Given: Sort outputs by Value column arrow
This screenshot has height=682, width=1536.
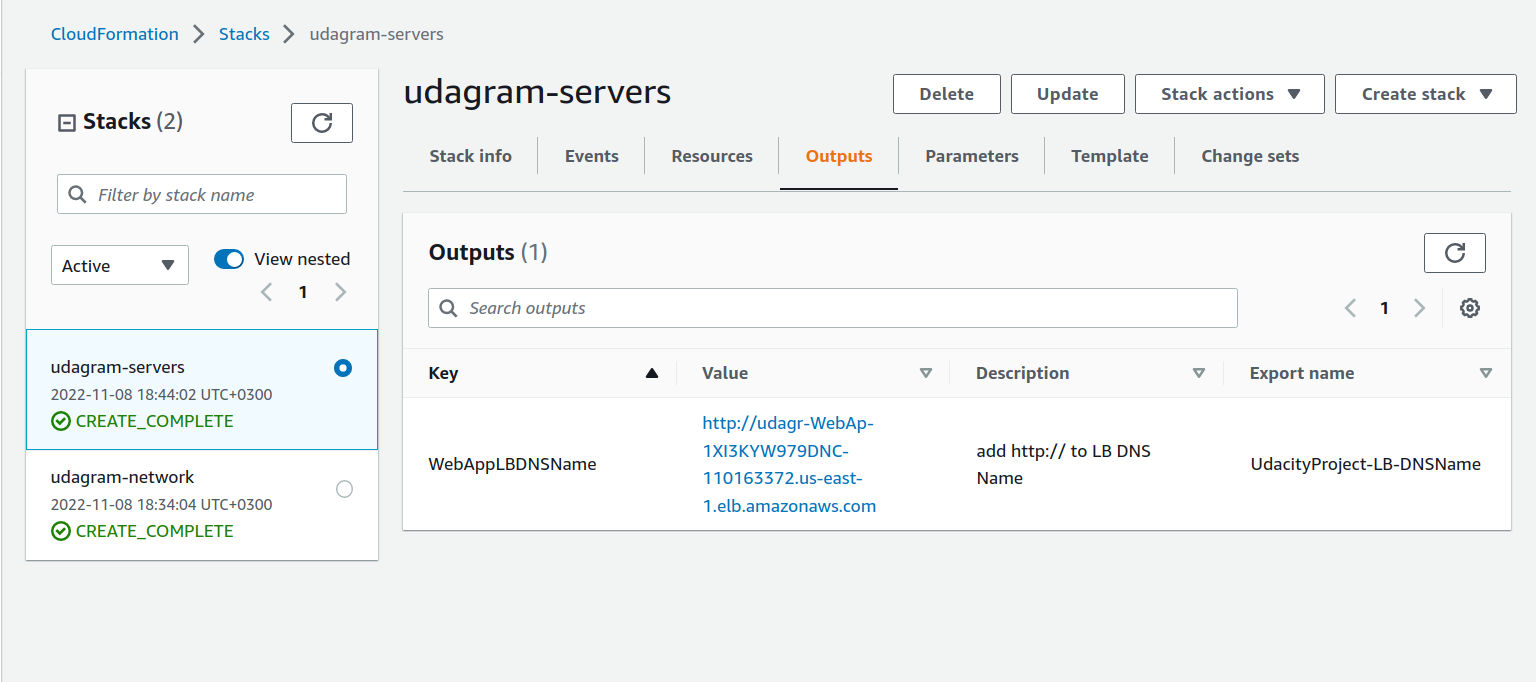Looking at the screenshot, I should [926, 373].
